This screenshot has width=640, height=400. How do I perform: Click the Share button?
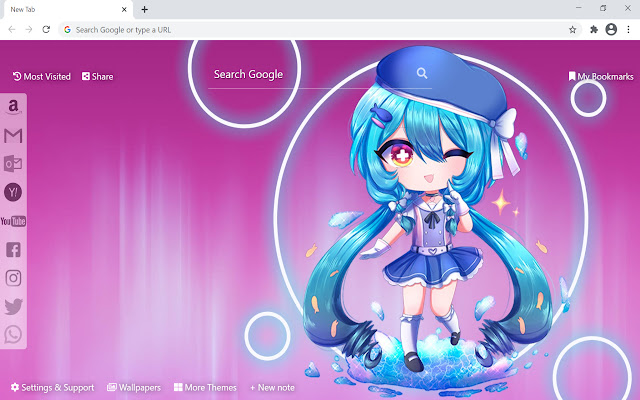[98, 76]
